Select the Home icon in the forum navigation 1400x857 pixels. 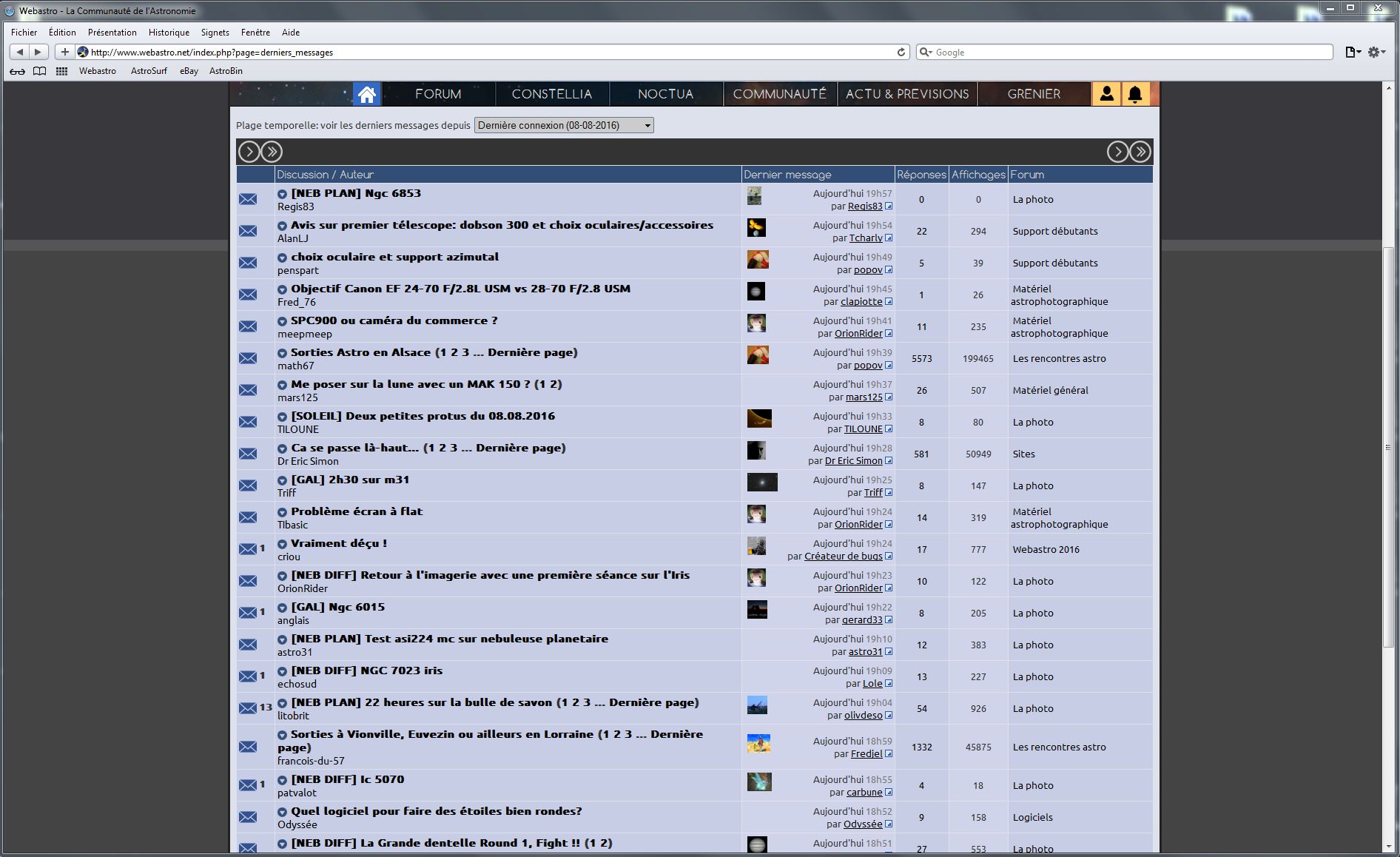point(367,94)
